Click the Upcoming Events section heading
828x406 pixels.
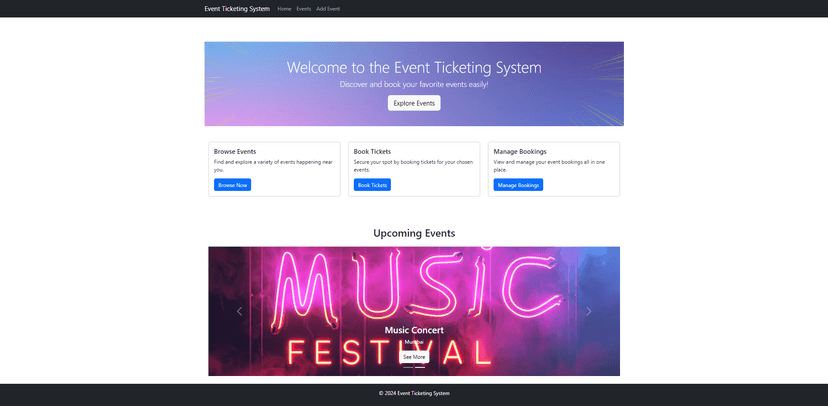click(414, 233)
